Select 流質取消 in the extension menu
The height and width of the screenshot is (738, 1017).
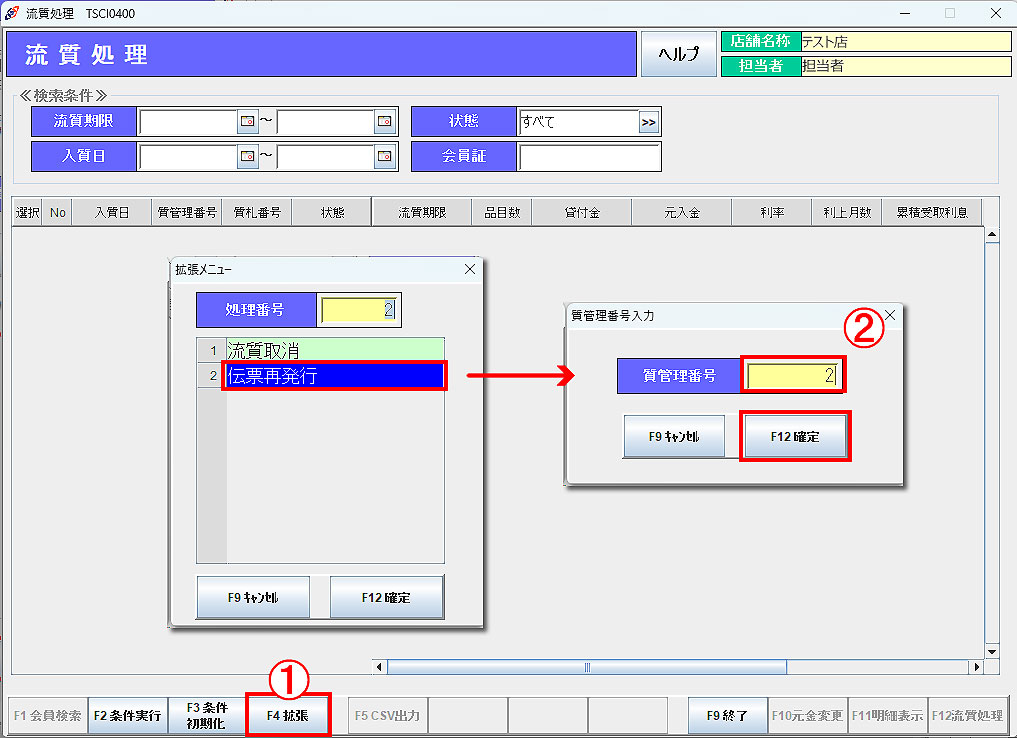tap(334, 351)
